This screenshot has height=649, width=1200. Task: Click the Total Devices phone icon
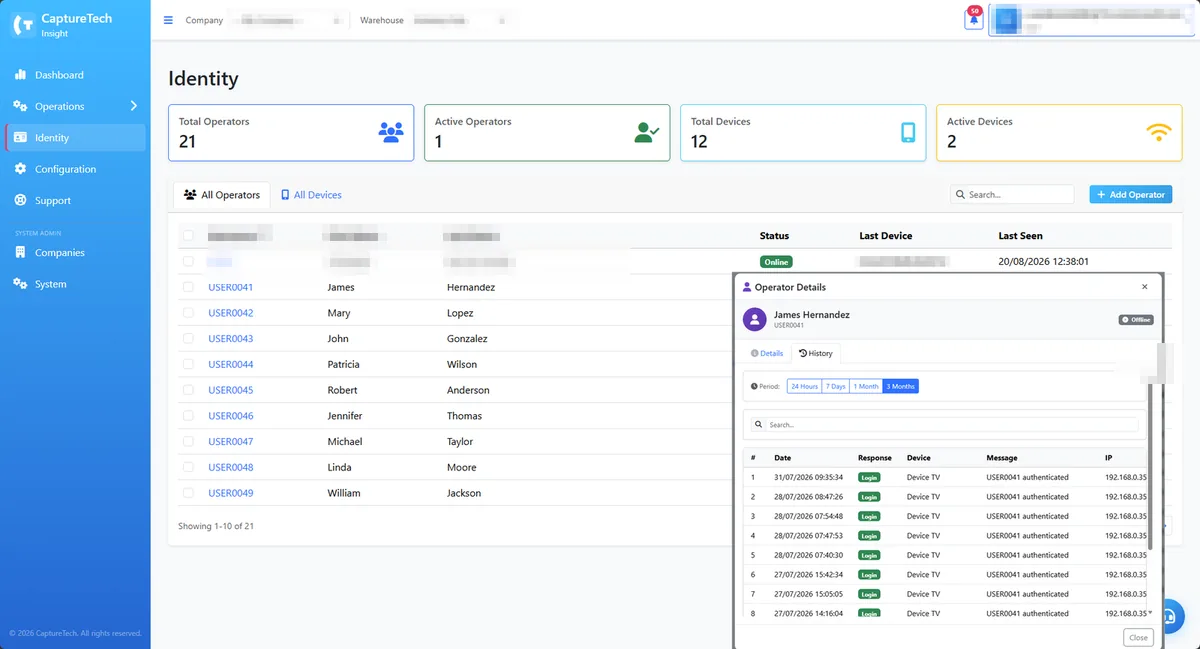908,132
